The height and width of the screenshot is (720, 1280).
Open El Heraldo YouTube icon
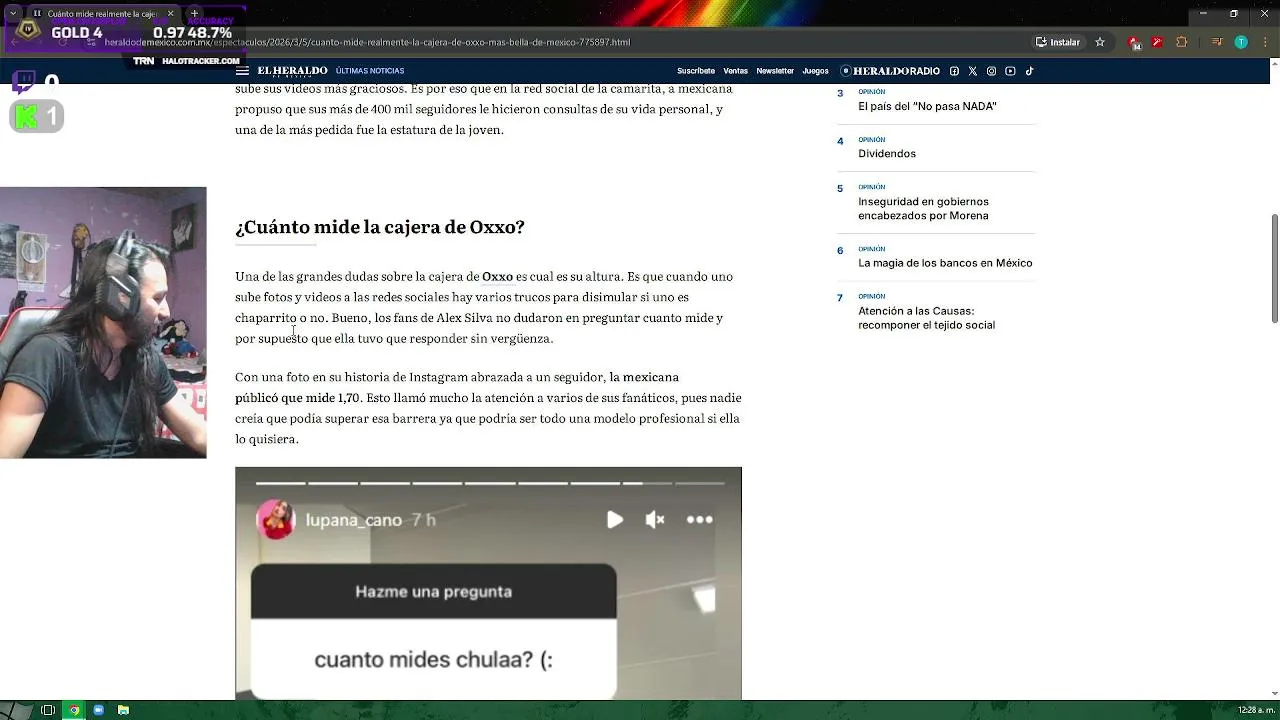click(x=1010, y=71)
